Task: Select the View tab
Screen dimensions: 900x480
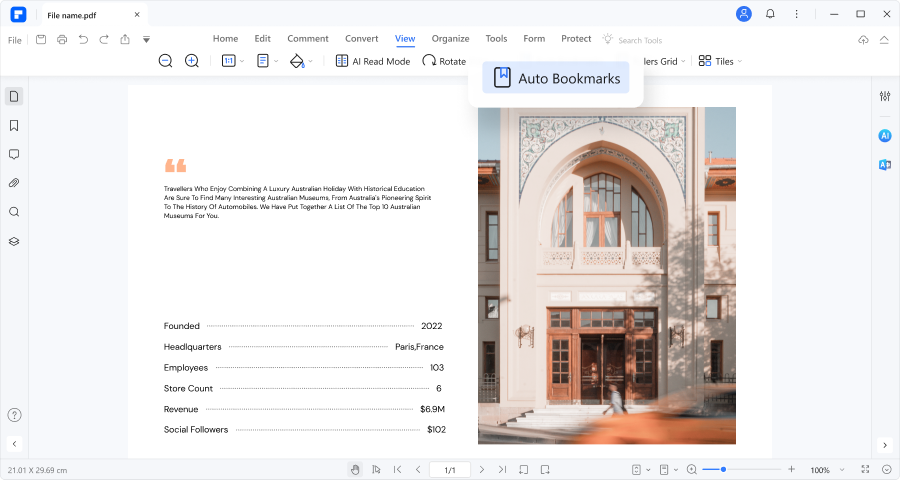Action: point(405,38)
